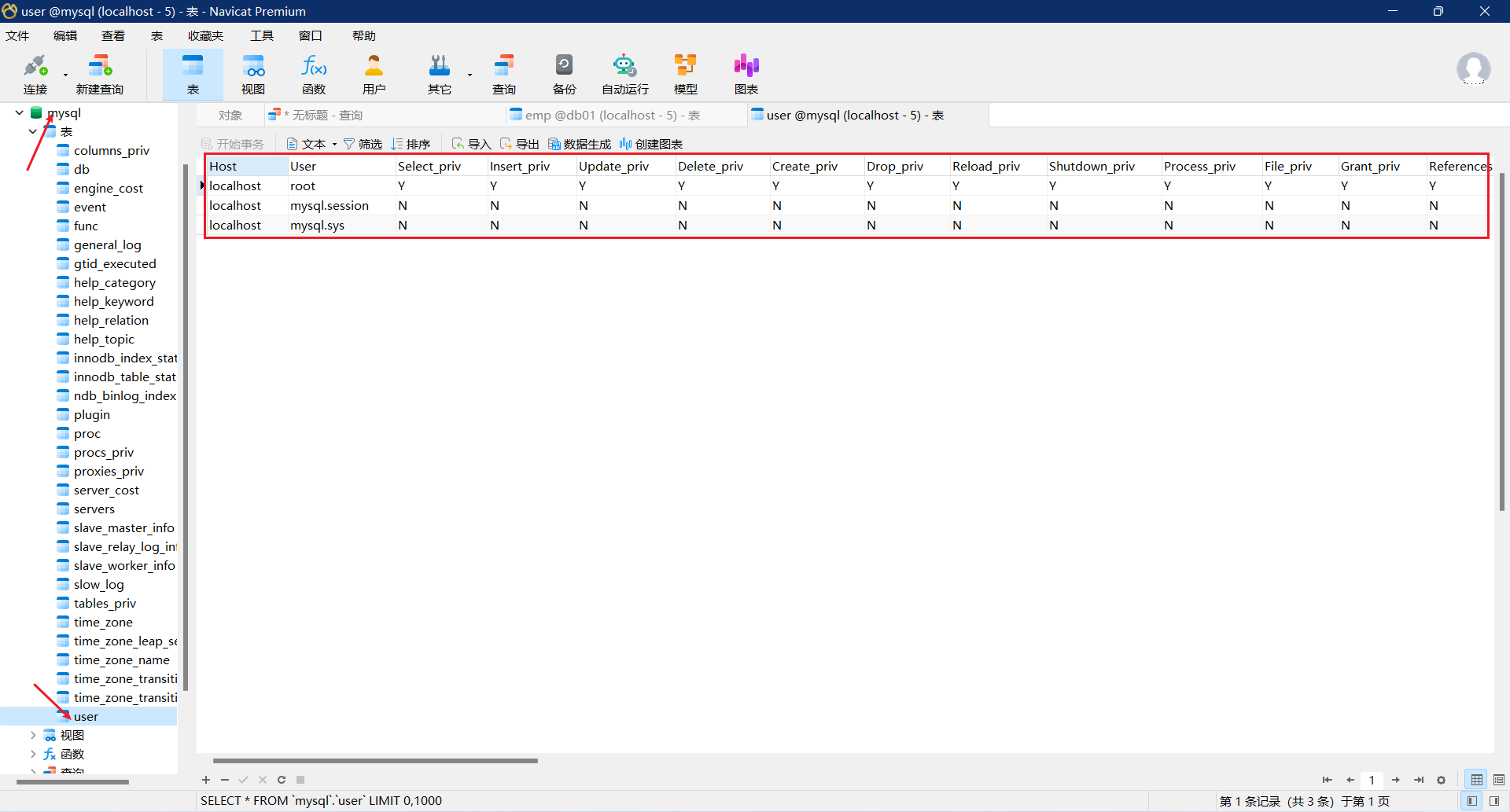This screenshot has width=1510, height=812.
Task: Click the root user cell
Action: tap(341, 186)
